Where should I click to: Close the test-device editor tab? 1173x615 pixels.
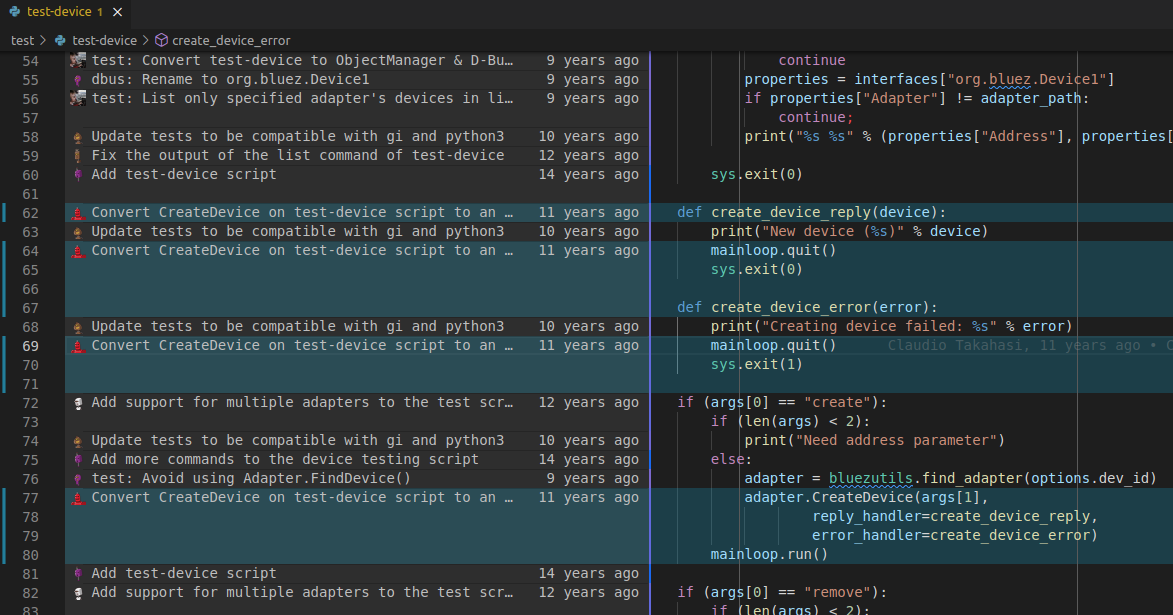click(x=117, y=12)
